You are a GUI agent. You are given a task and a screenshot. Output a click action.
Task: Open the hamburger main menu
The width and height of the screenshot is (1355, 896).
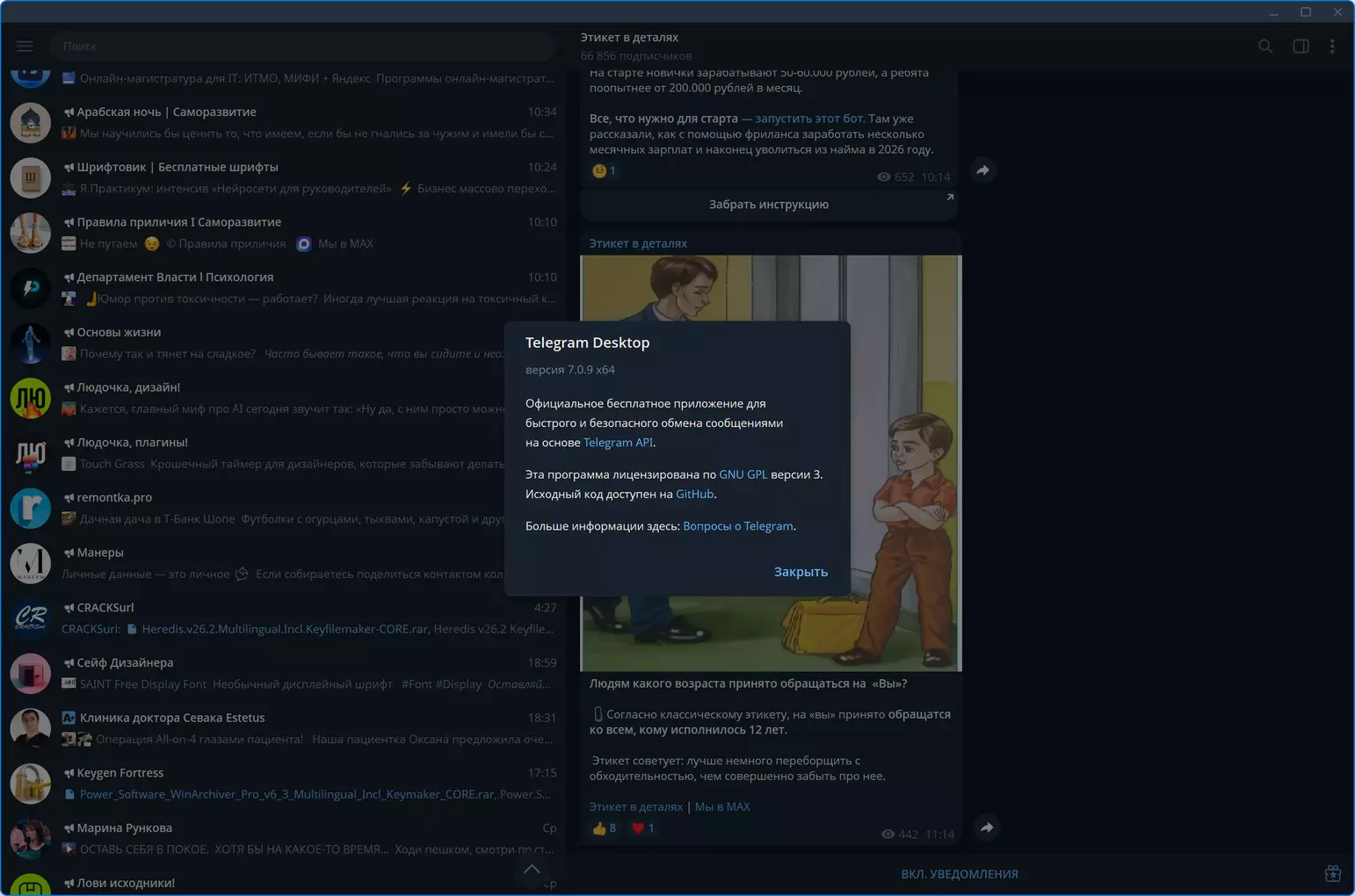(25, 46)
